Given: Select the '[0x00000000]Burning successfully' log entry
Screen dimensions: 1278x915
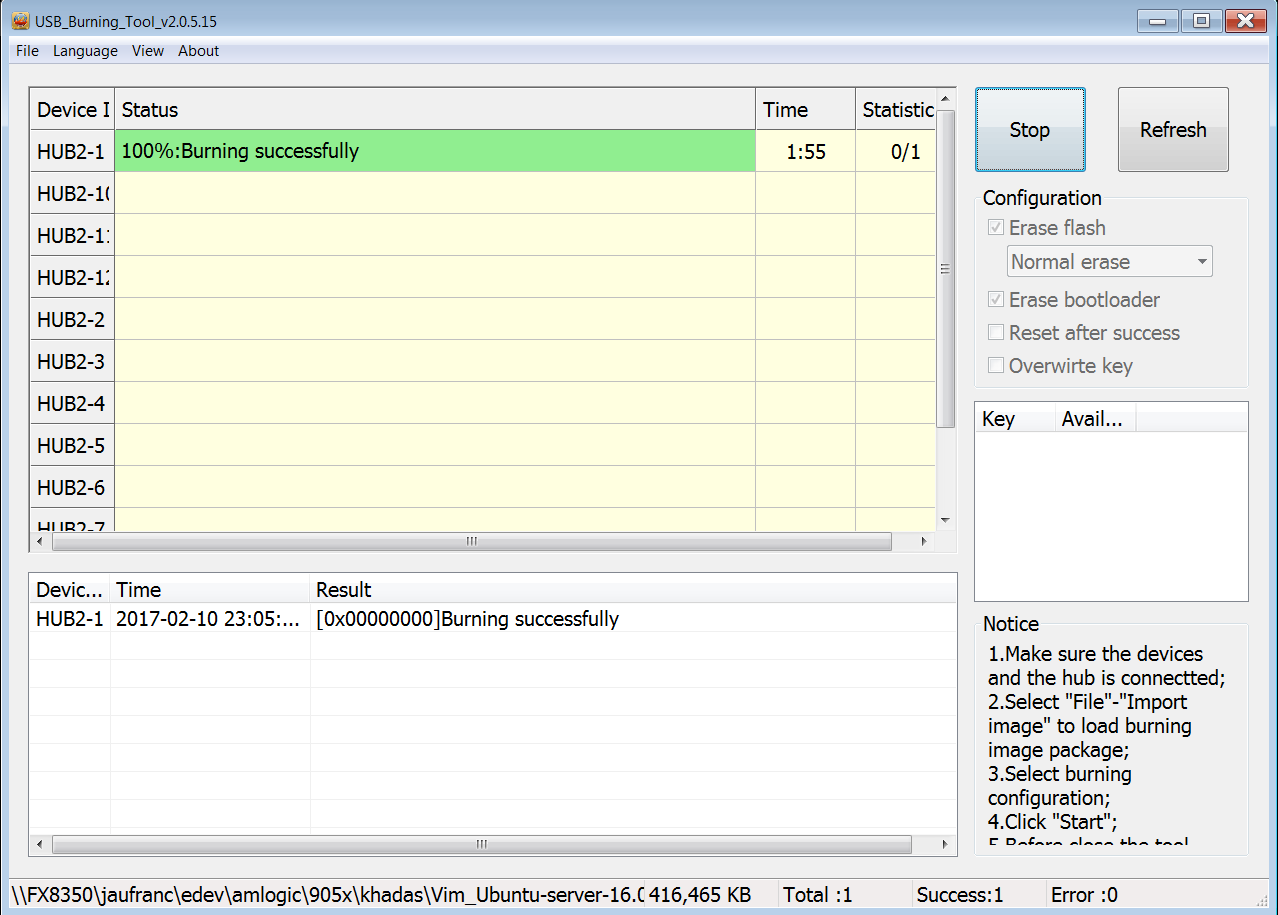Looking at the screenshot, I should tap(467, 619).
